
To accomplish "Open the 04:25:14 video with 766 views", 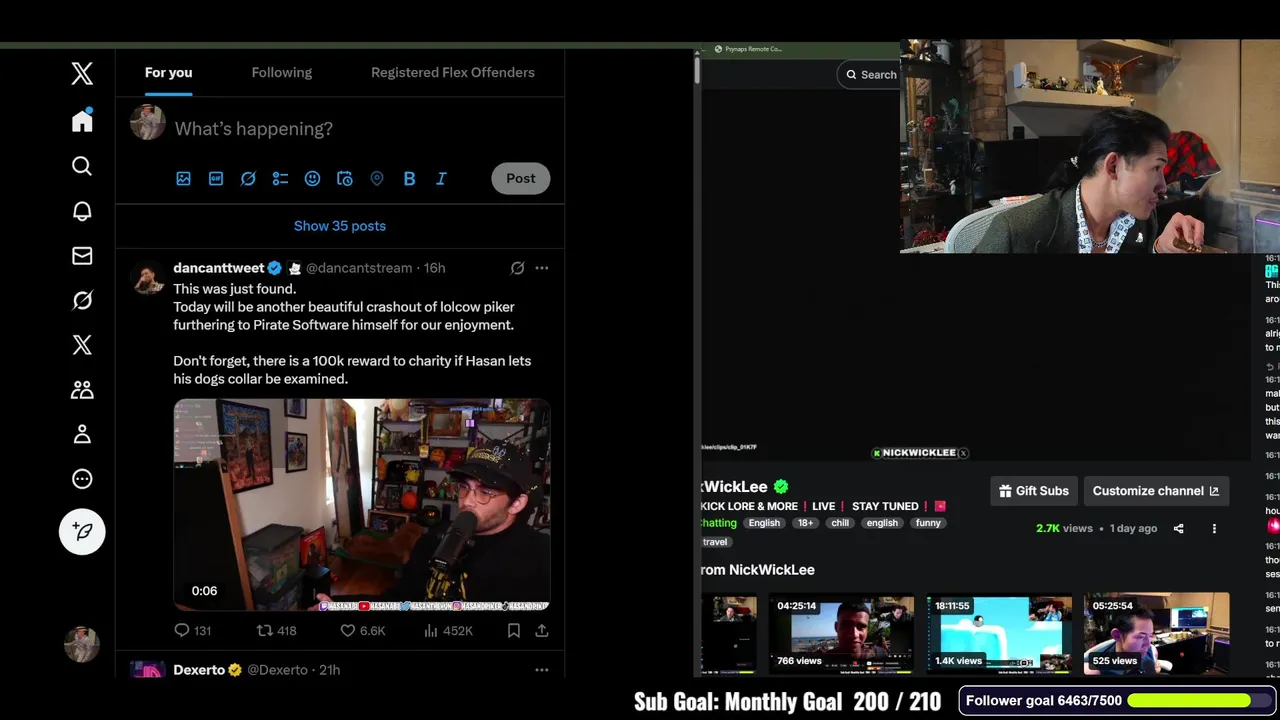I will 841,633.
